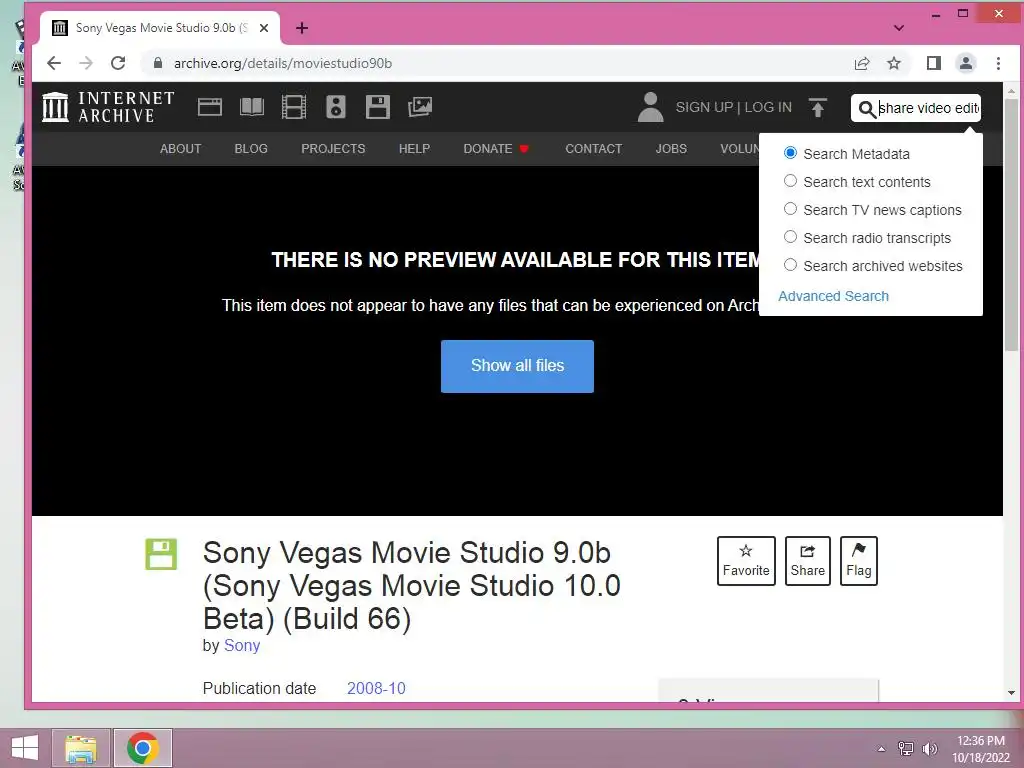Open the HELP menu item

pos(414,149)
